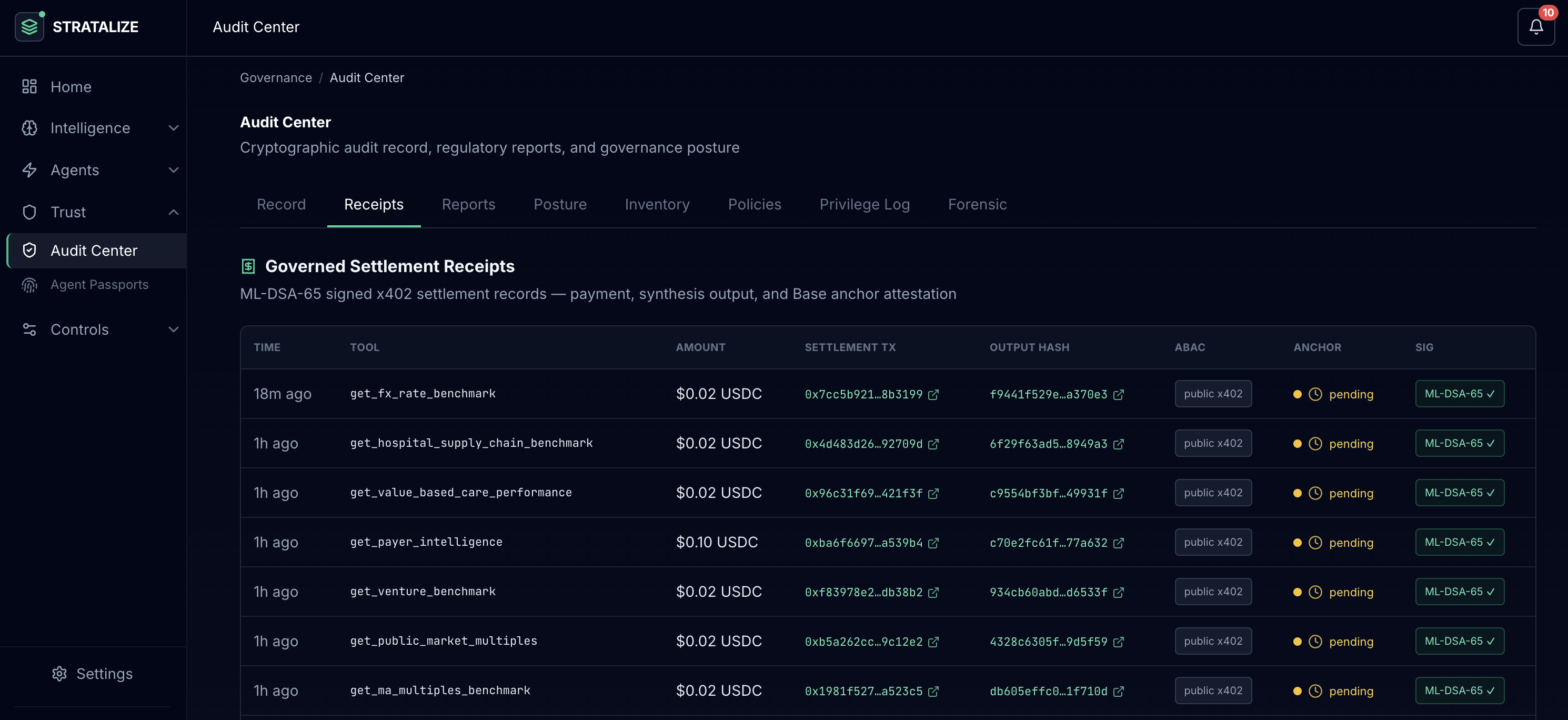Open external link for hash db605effc0…1f710d

[1118, 691]
